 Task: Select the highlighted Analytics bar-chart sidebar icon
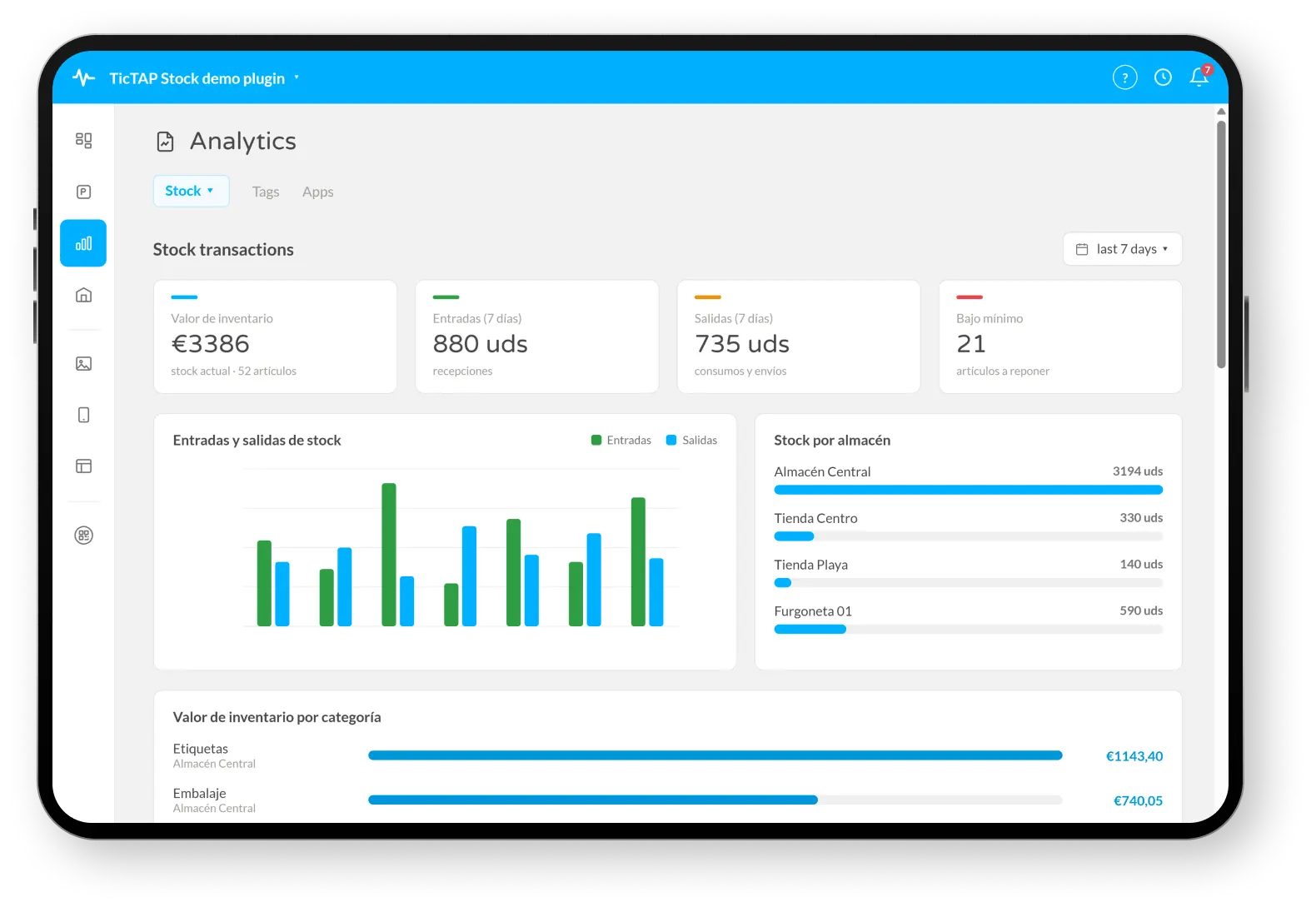coord(83,243)
